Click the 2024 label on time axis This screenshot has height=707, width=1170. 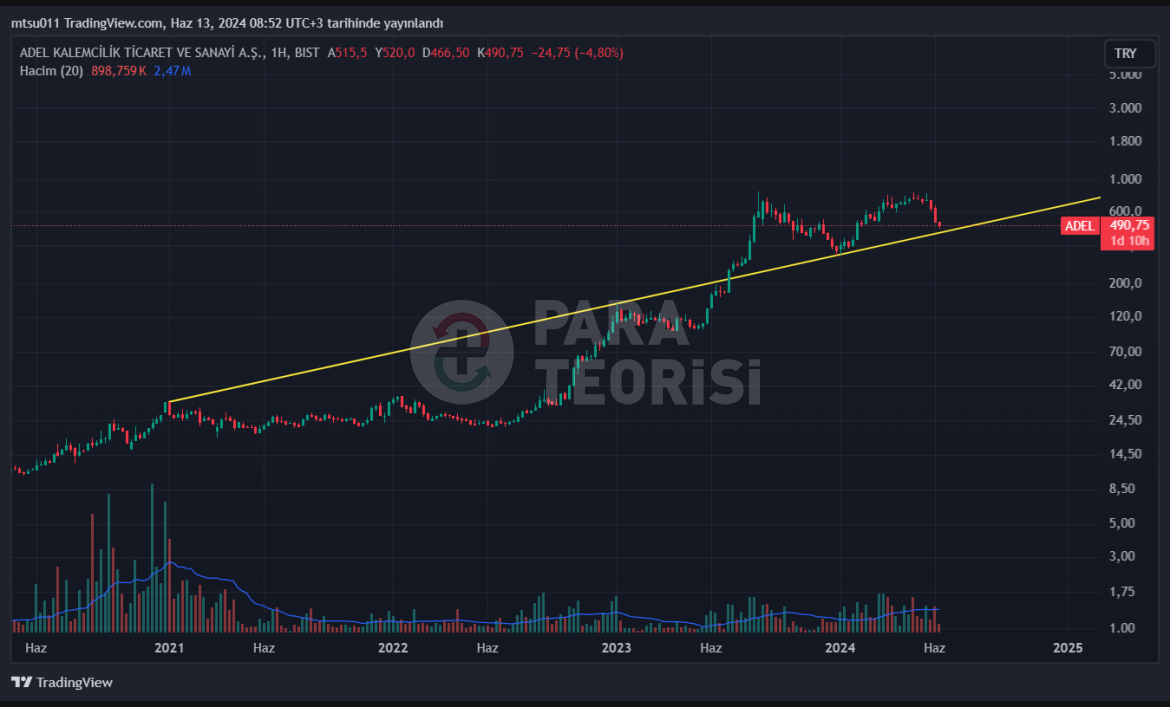click(840, 647)
